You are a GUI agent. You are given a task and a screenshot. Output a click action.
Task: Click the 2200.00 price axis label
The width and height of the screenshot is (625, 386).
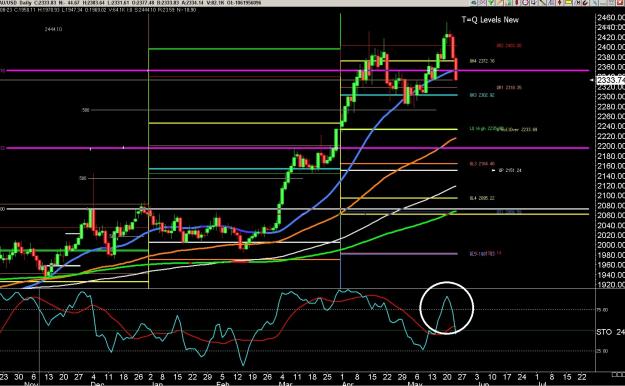610,146
